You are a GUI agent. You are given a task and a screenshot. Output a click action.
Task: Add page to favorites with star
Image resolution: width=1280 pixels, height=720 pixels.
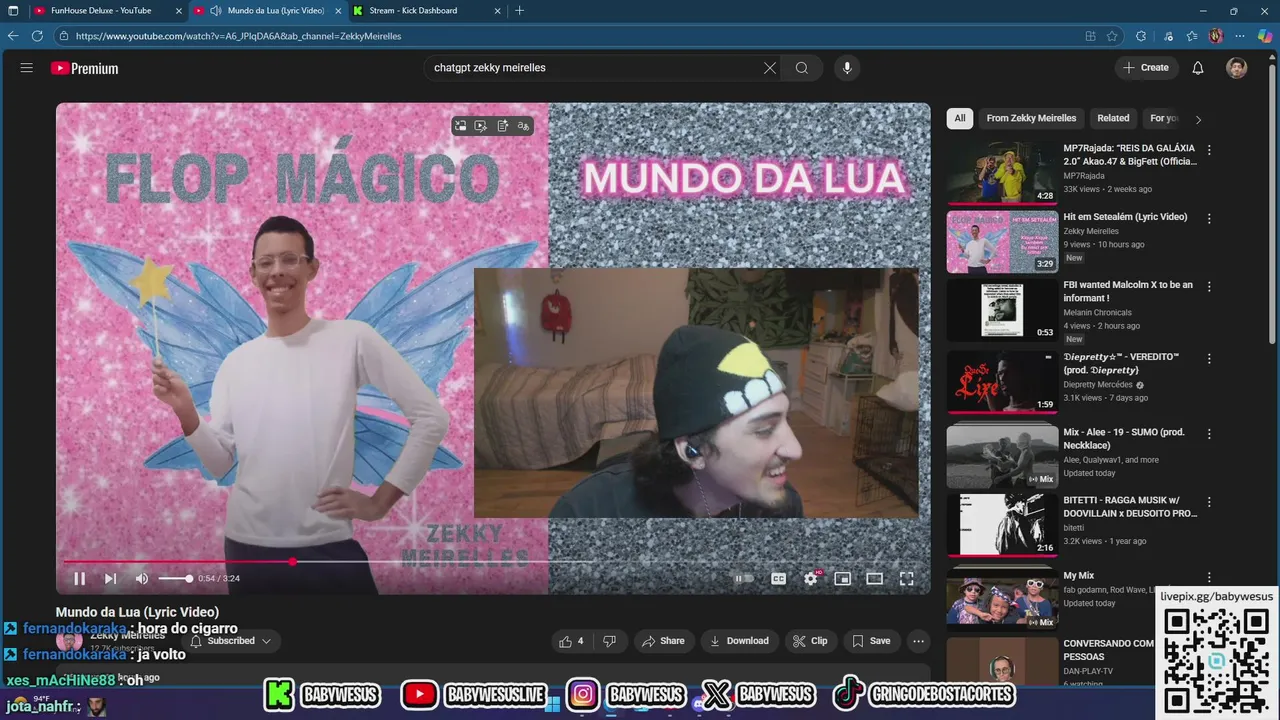click(x=1112, y=36)
